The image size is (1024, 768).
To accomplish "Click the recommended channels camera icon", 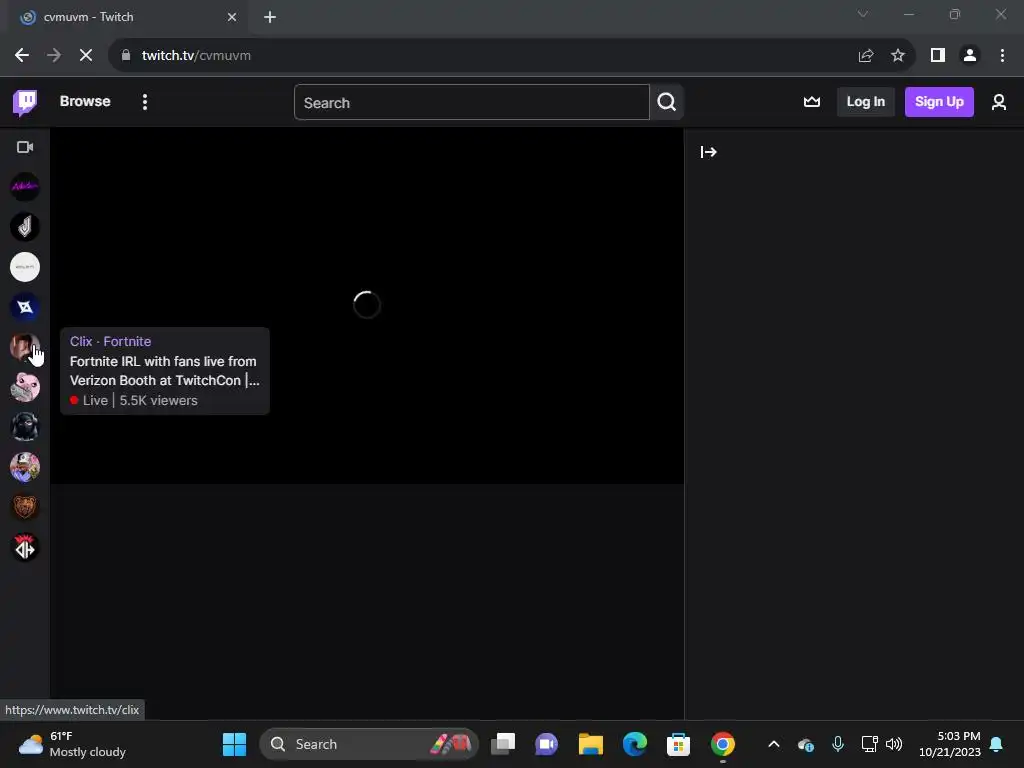I will pyautogui.click(x=25, y=147).
